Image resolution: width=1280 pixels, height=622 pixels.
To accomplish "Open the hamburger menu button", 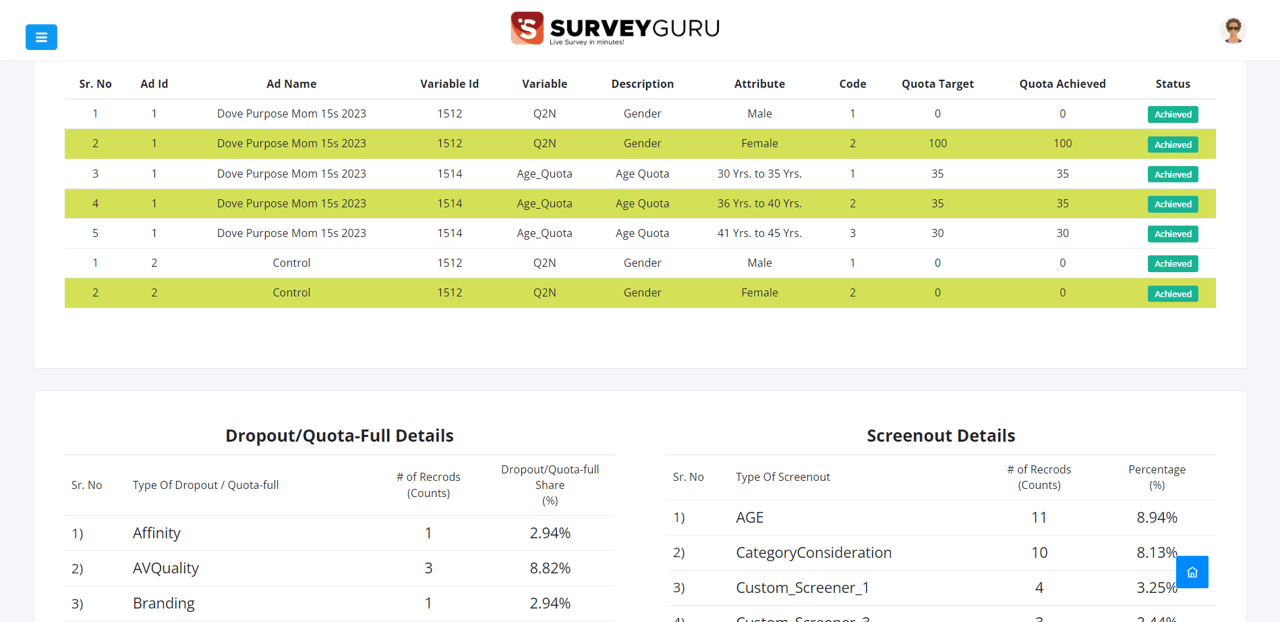I will point(41,37).
